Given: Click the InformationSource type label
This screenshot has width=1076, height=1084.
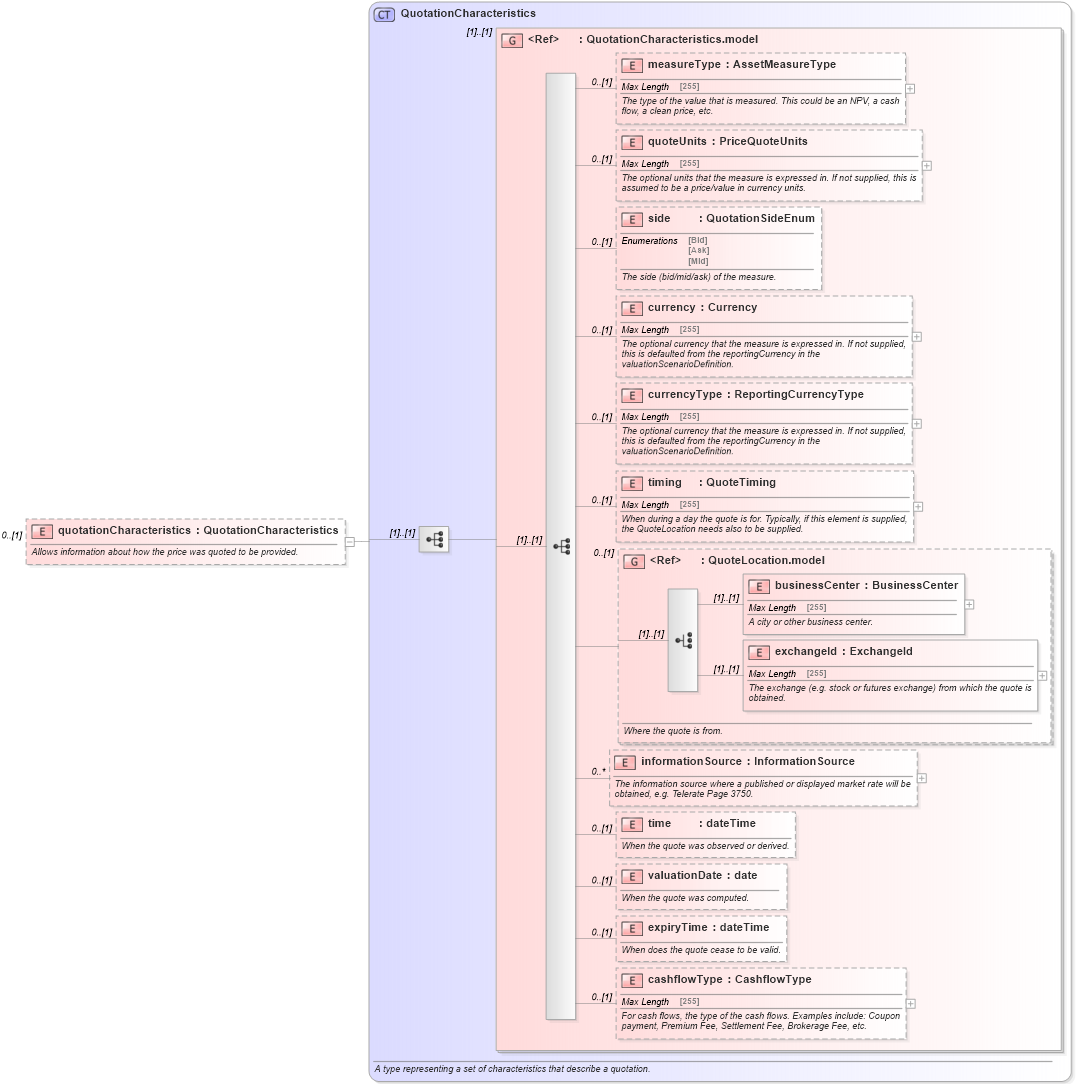Looking at the screenshot, I should tap(804, 761).
